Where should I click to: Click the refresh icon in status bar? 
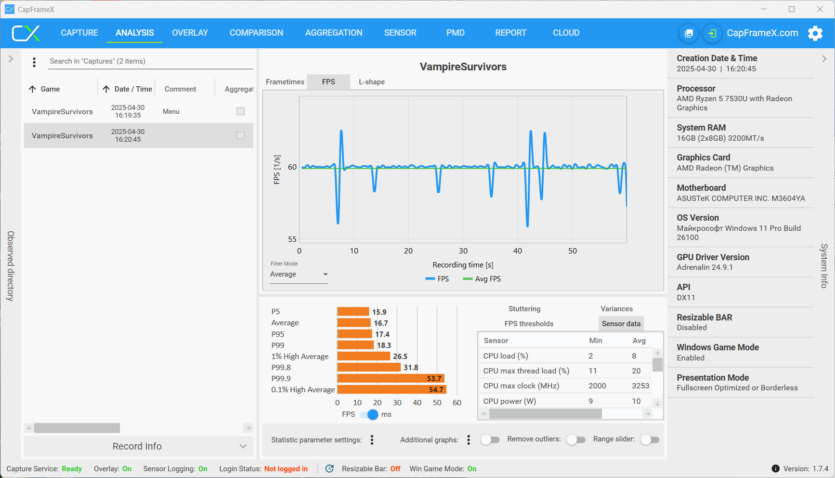click(330, 468)
